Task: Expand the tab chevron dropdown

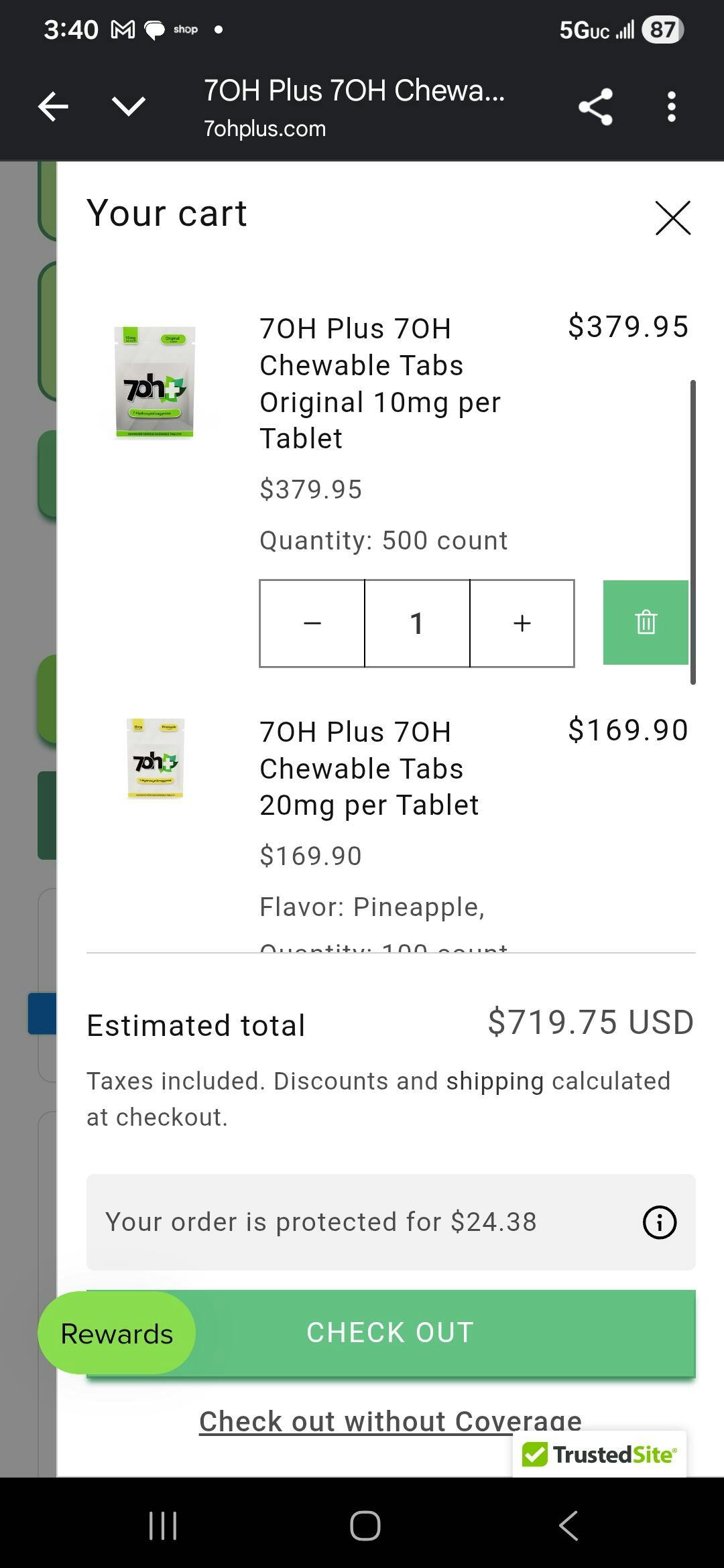Action: [x=128, y=107]
